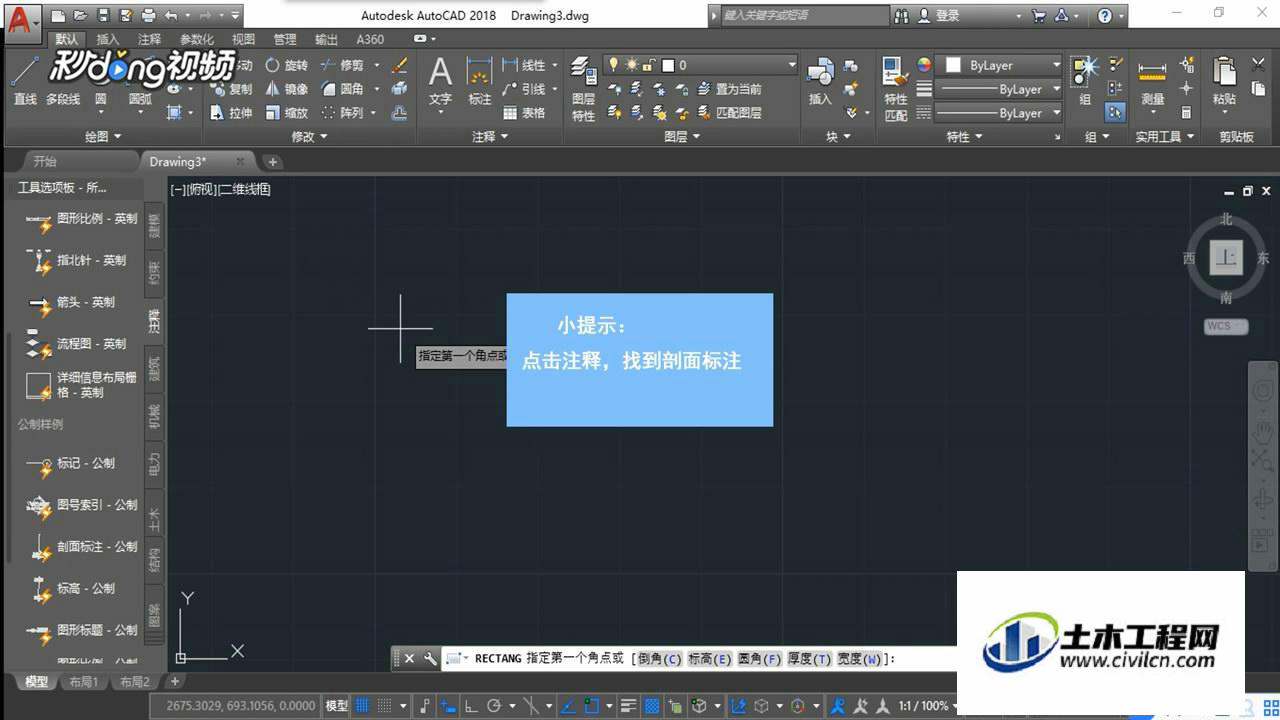This screenshot has height=720, width=1280.
Task: Switch to the Start (开始) file tab
Action: tap(45, 161)
